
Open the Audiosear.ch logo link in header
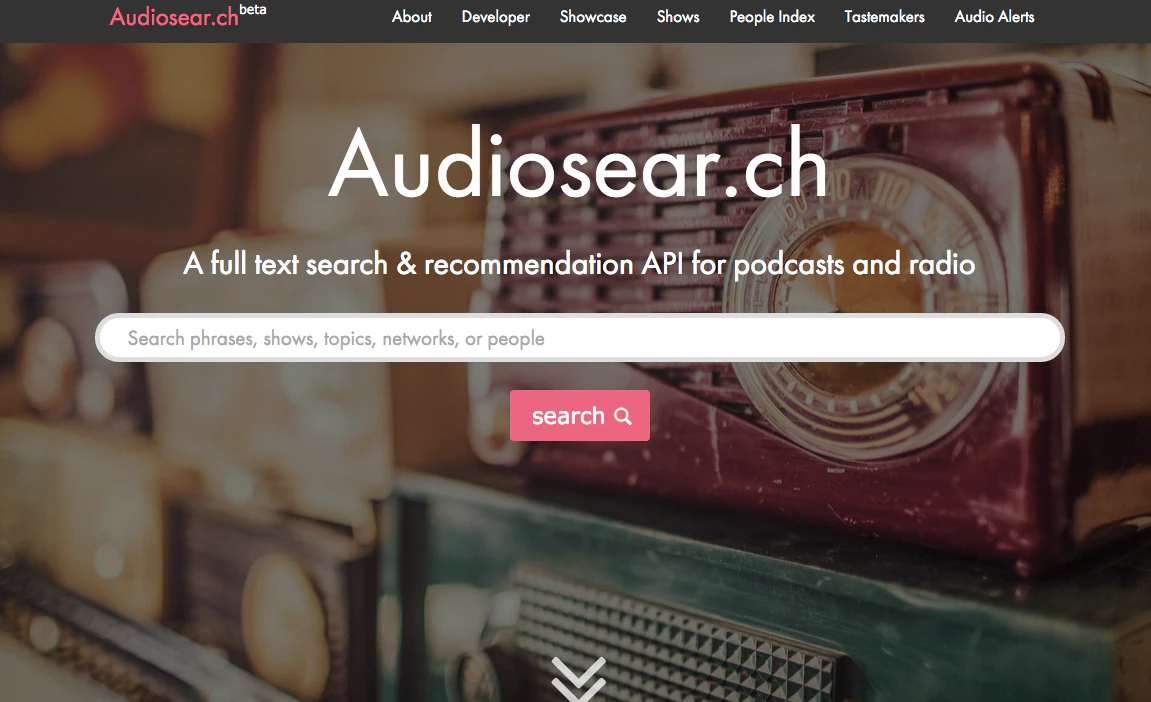tap(175, 17)
